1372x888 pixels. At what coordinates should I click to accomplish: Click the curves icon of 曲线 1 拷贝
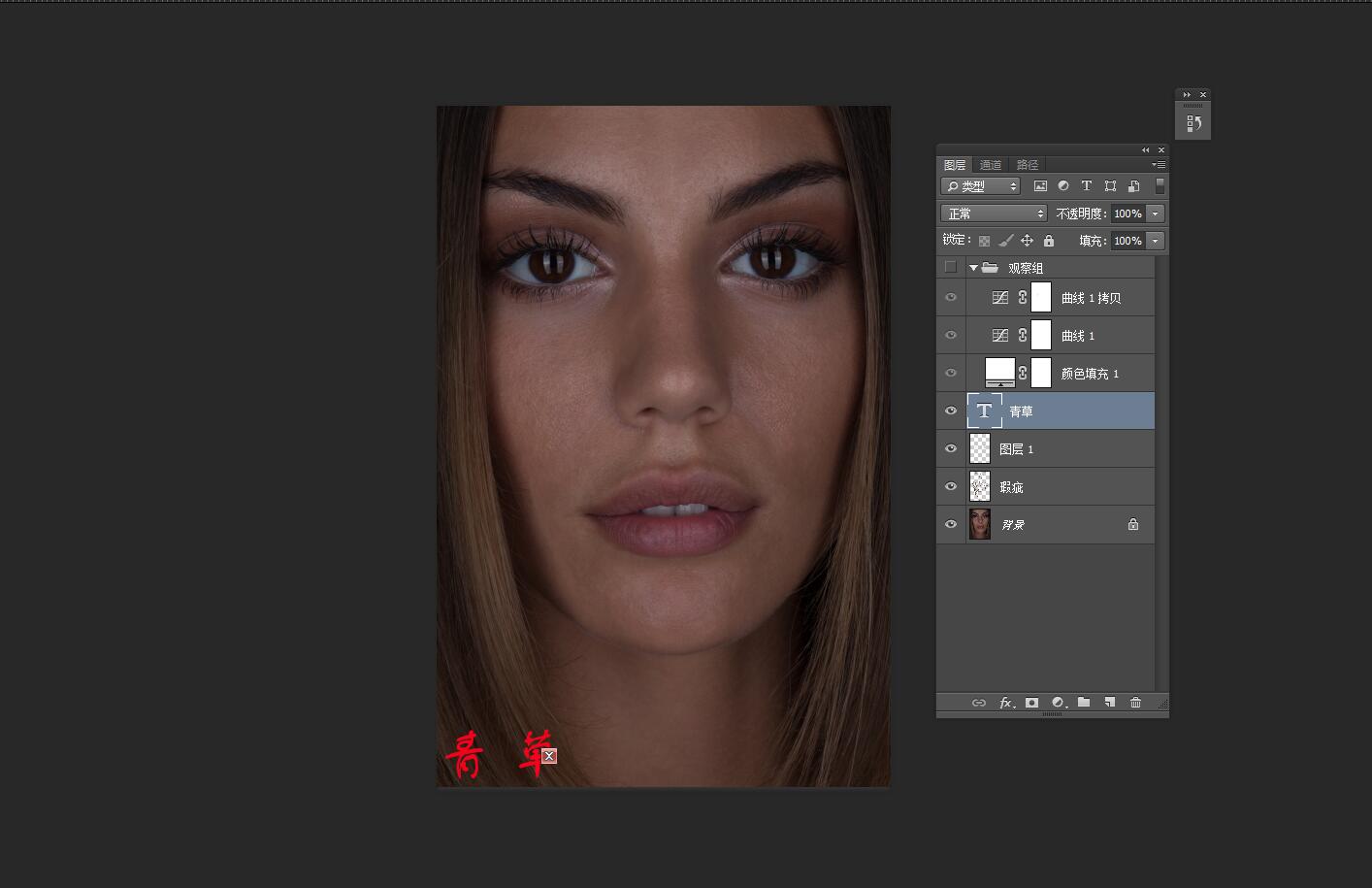(999, 298)
